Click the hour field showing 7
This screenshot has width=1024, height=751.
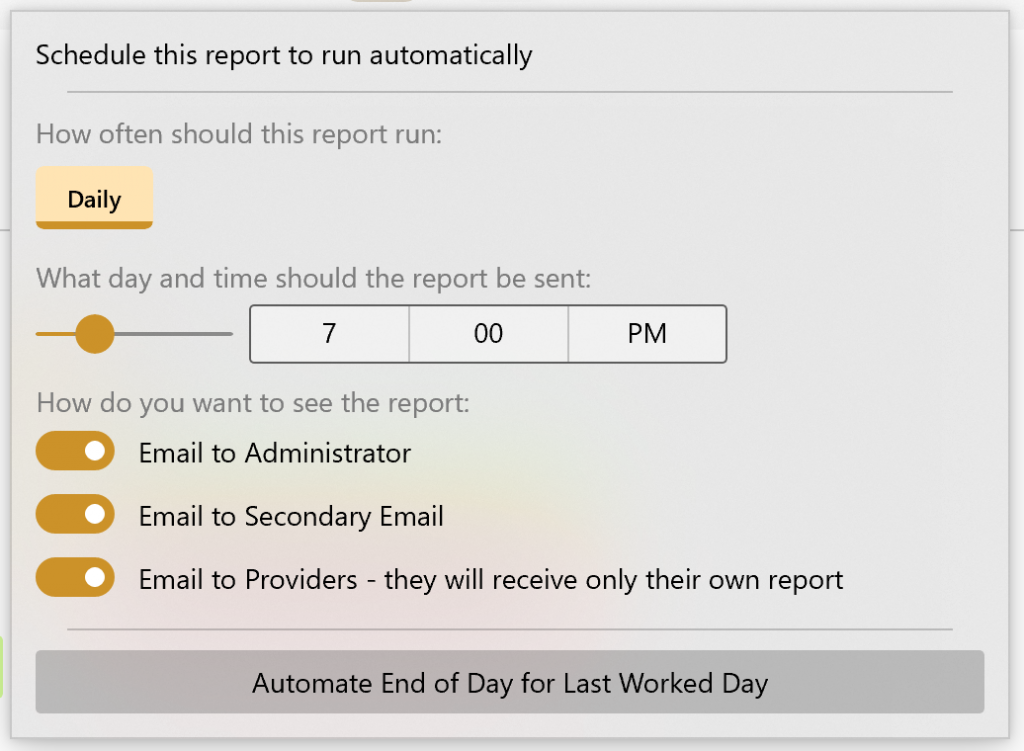tap(329, 334)
